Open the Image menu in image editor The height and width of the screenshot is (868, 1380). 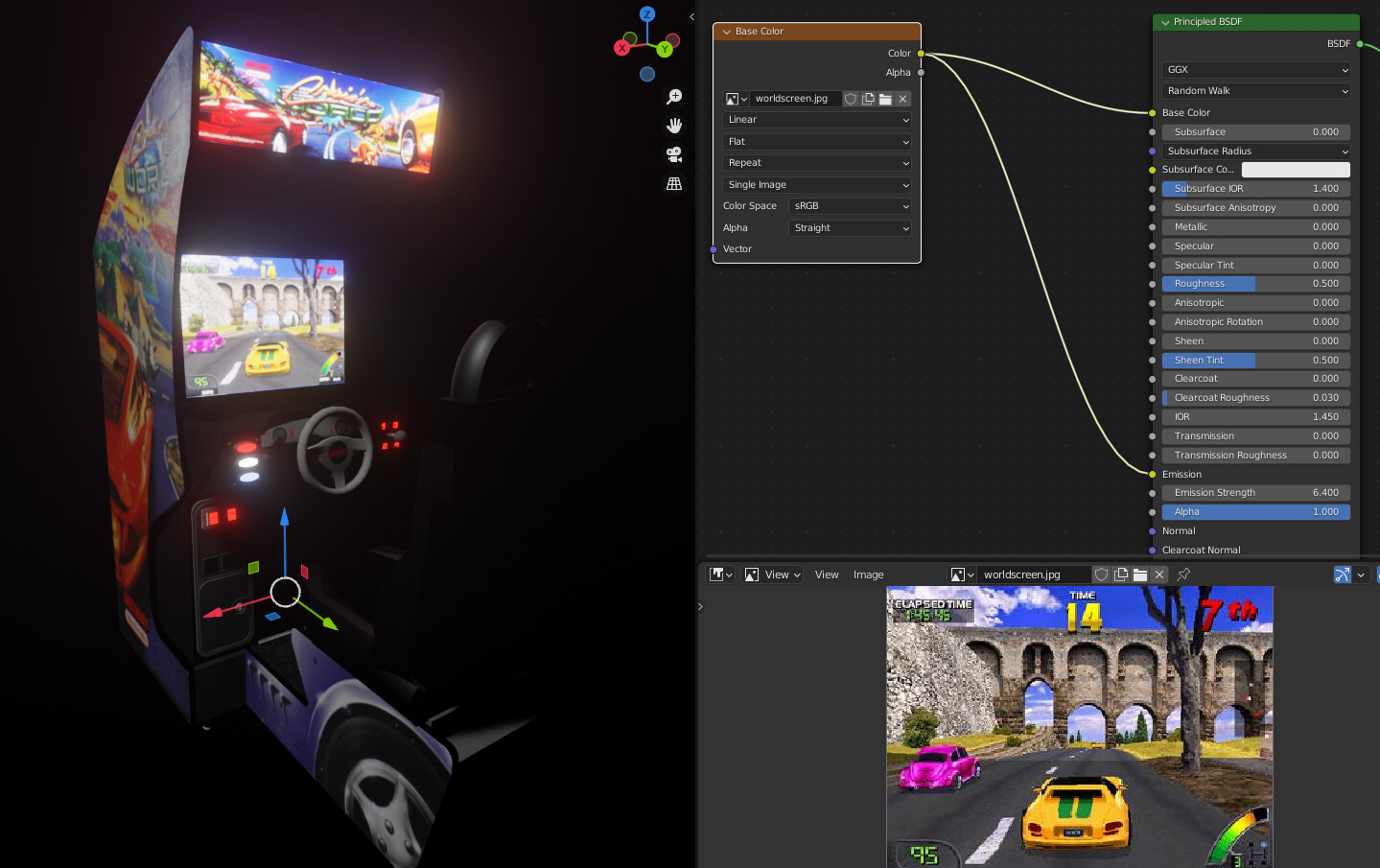coord(867,574)
